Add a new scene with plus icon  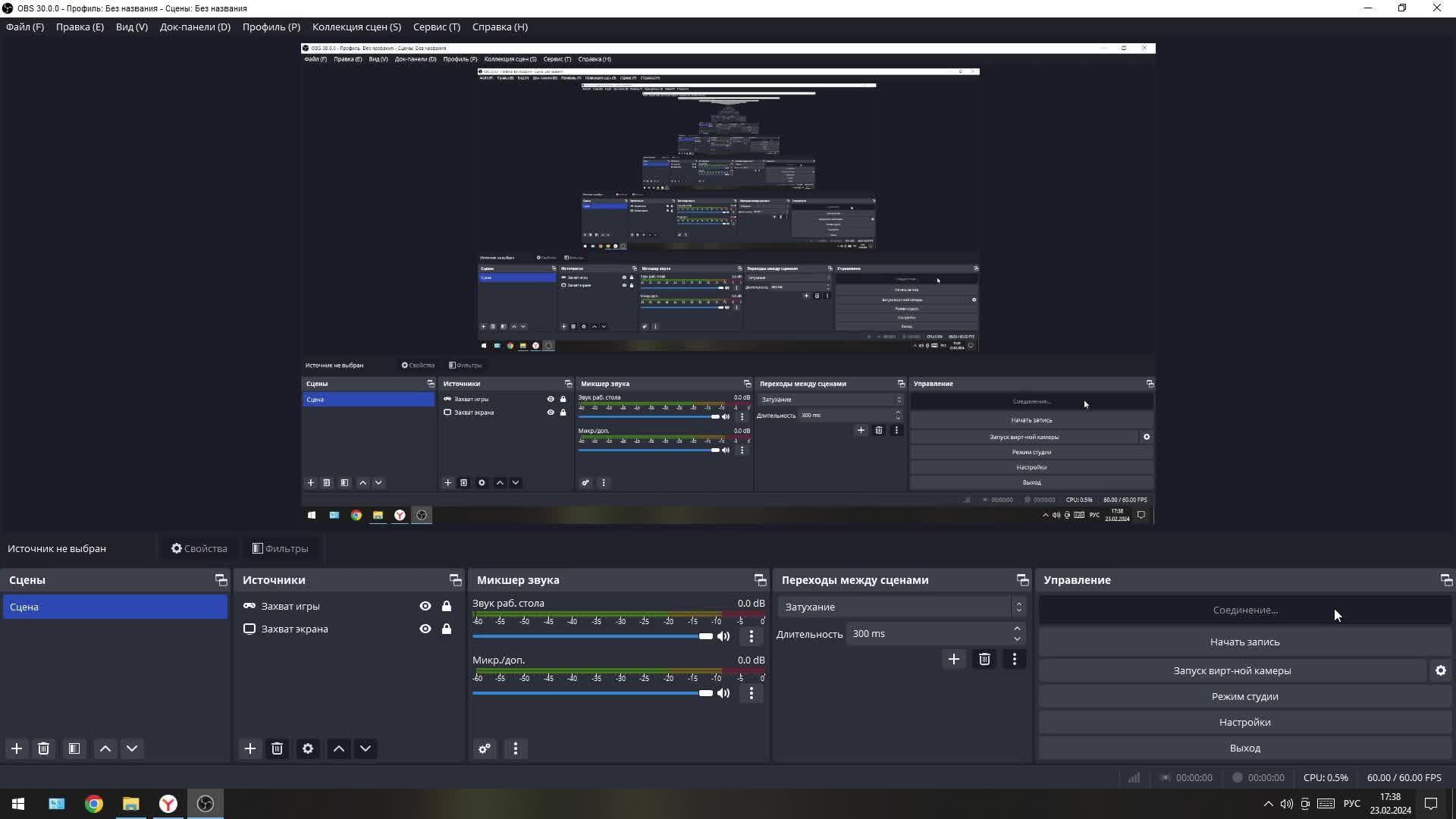(x=17, y=748)
